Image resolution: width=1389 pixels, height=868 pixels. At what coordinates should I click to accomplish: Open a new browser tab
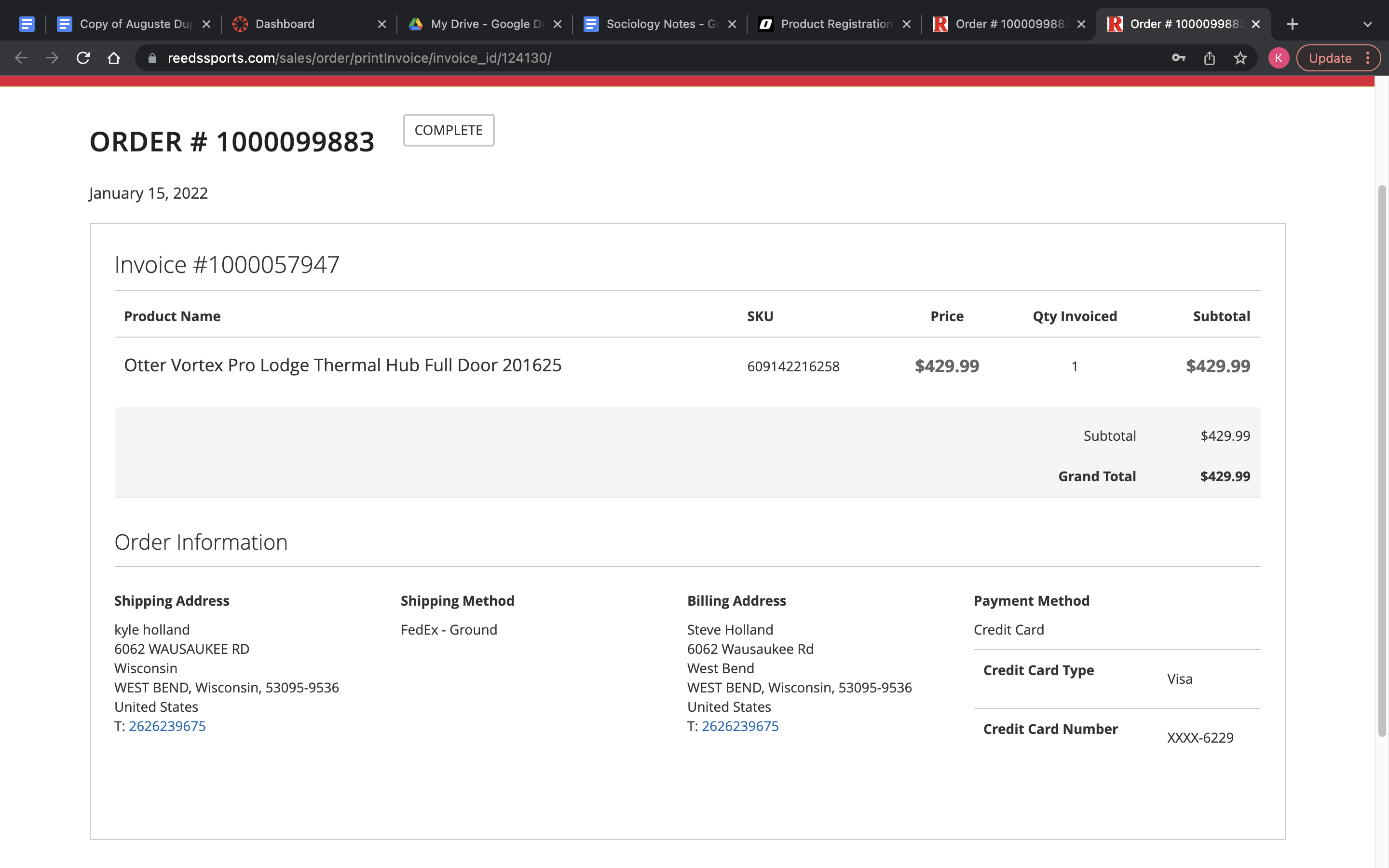(x=1292, y=24)
